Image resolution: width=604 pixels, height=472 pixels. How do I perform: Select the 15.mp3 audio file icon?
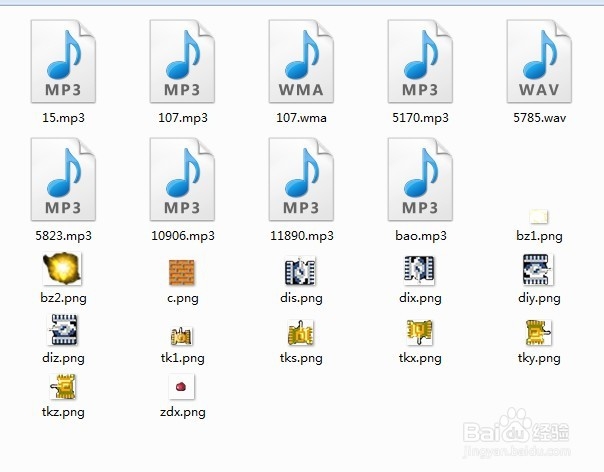(x=63, y=62)
